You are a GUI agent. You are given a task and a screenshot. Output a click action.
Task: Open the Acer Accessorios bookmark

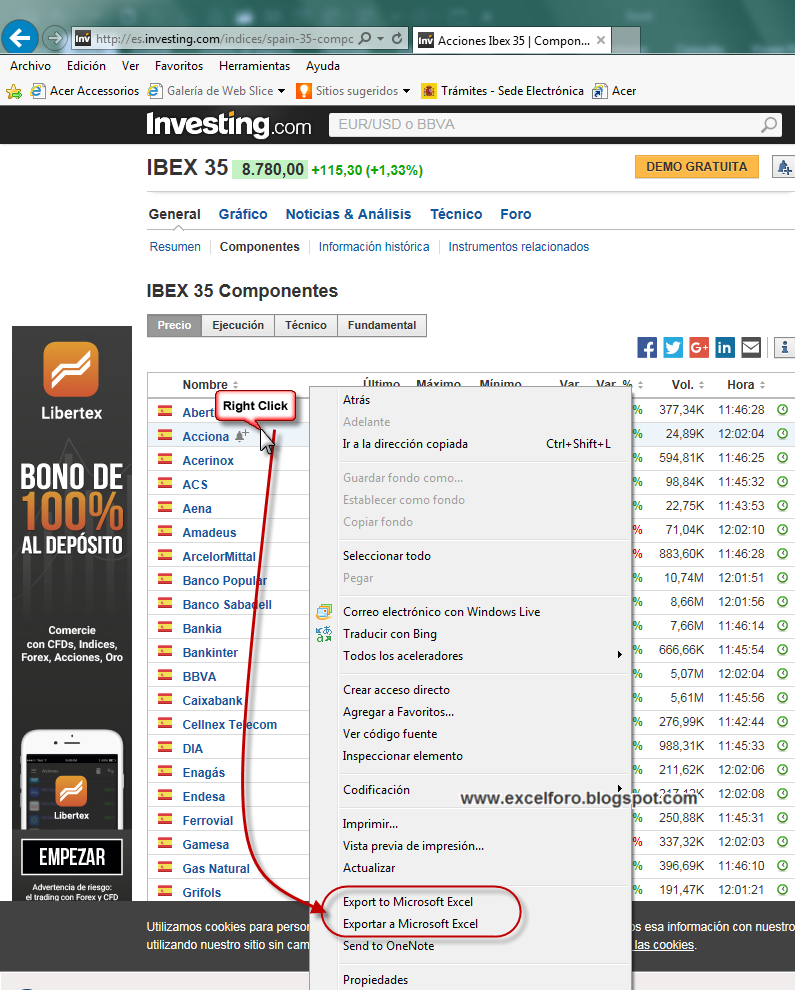(85, 91)
